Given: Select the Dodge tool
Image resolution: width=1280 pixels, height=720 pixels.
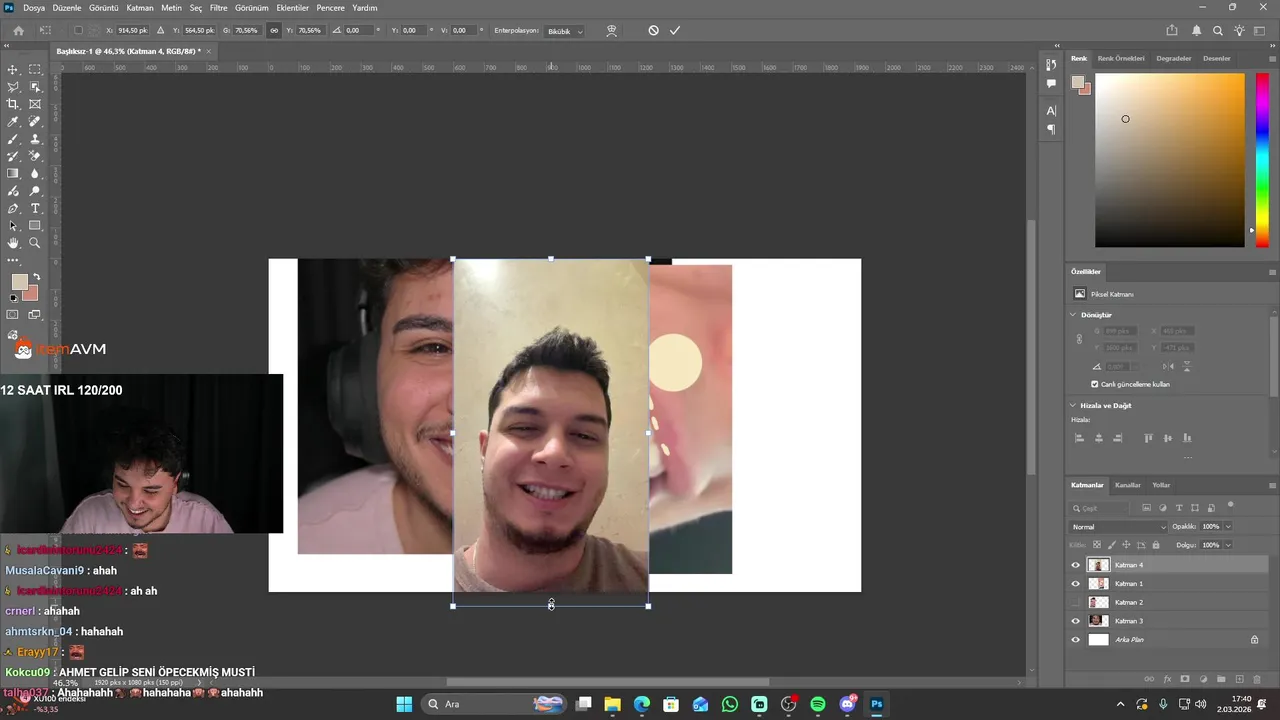Looking at the screenshot, I should tap(35, 191).
